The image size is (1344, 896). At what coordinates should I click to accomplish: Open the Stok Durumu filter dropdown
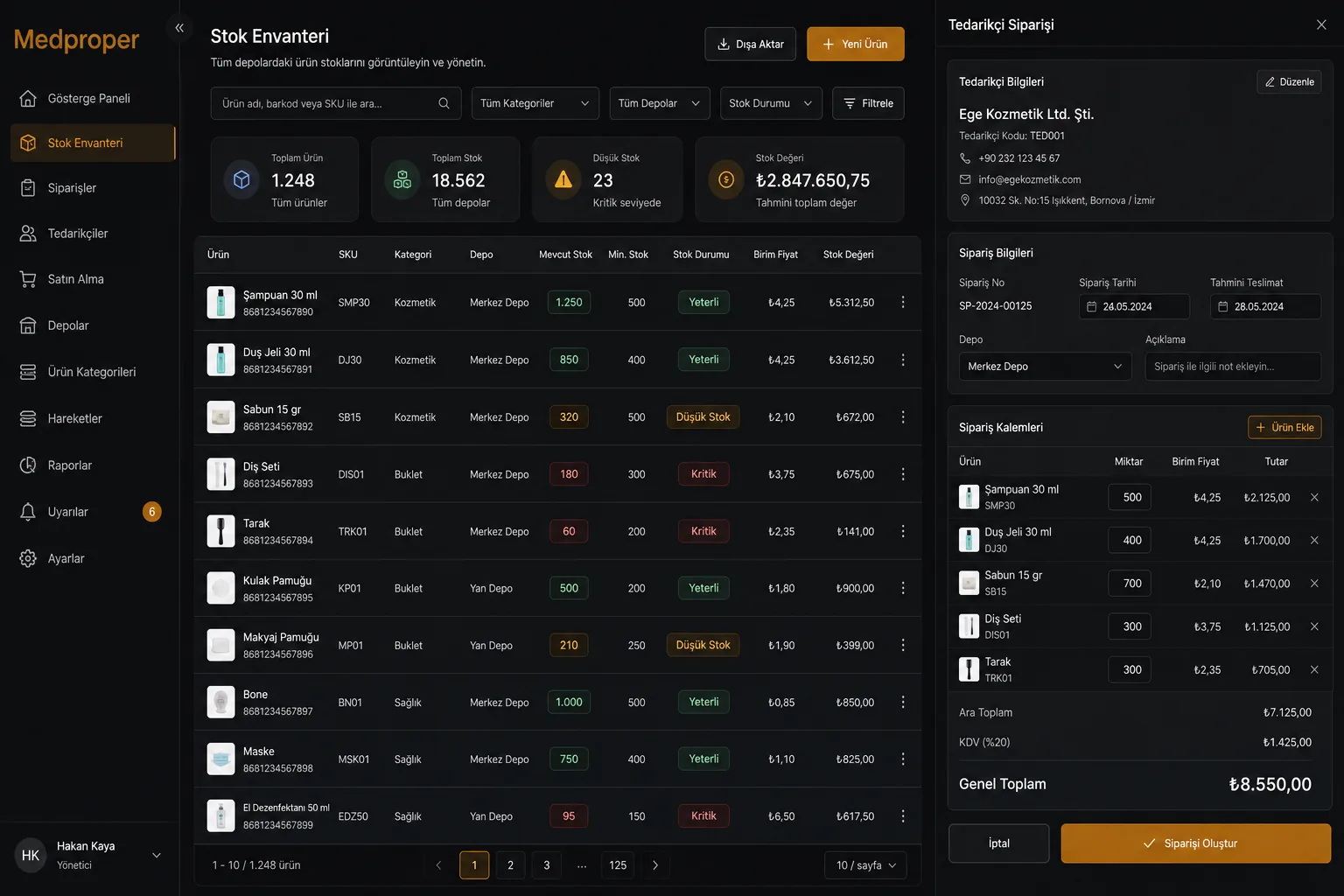tap(771, 103)
